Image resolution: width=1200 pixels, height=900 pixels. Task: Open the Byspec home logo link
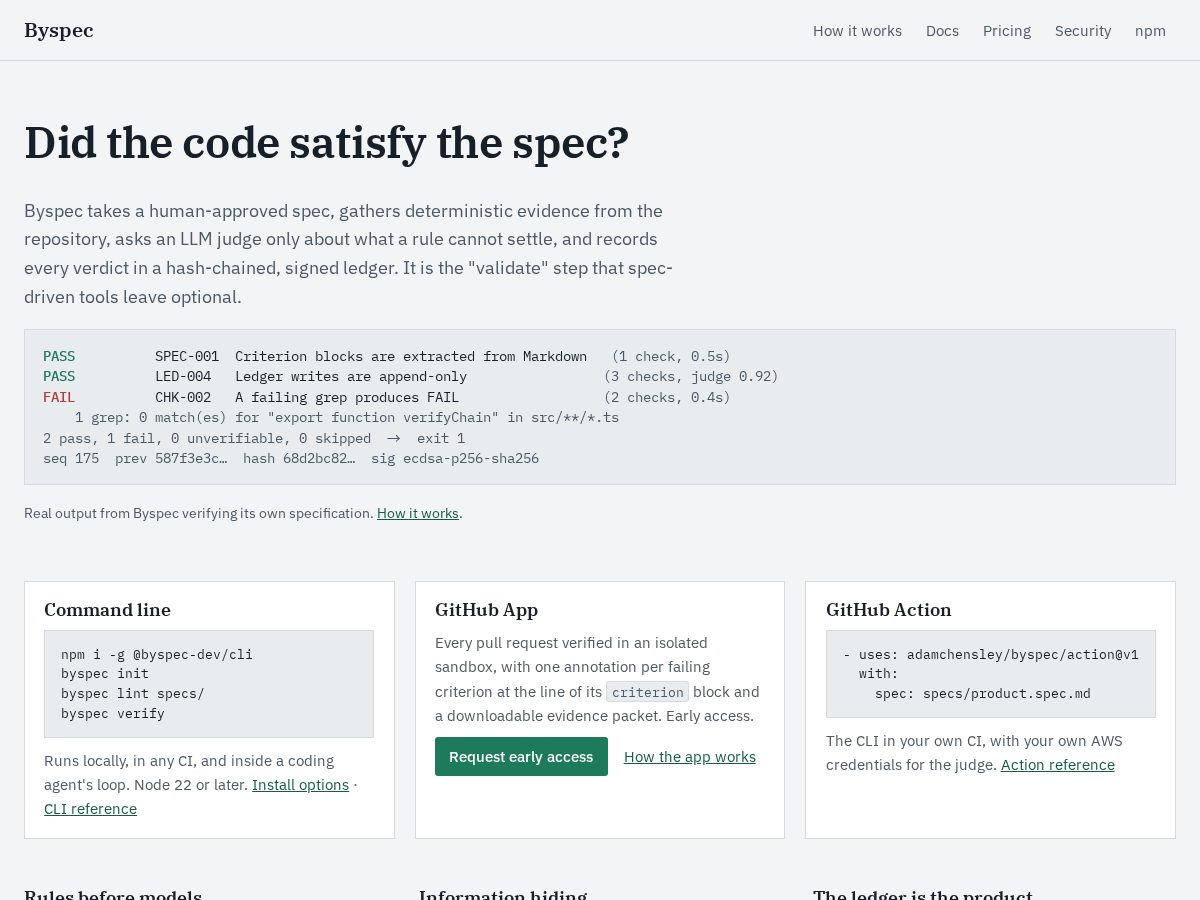click(59, 30)
